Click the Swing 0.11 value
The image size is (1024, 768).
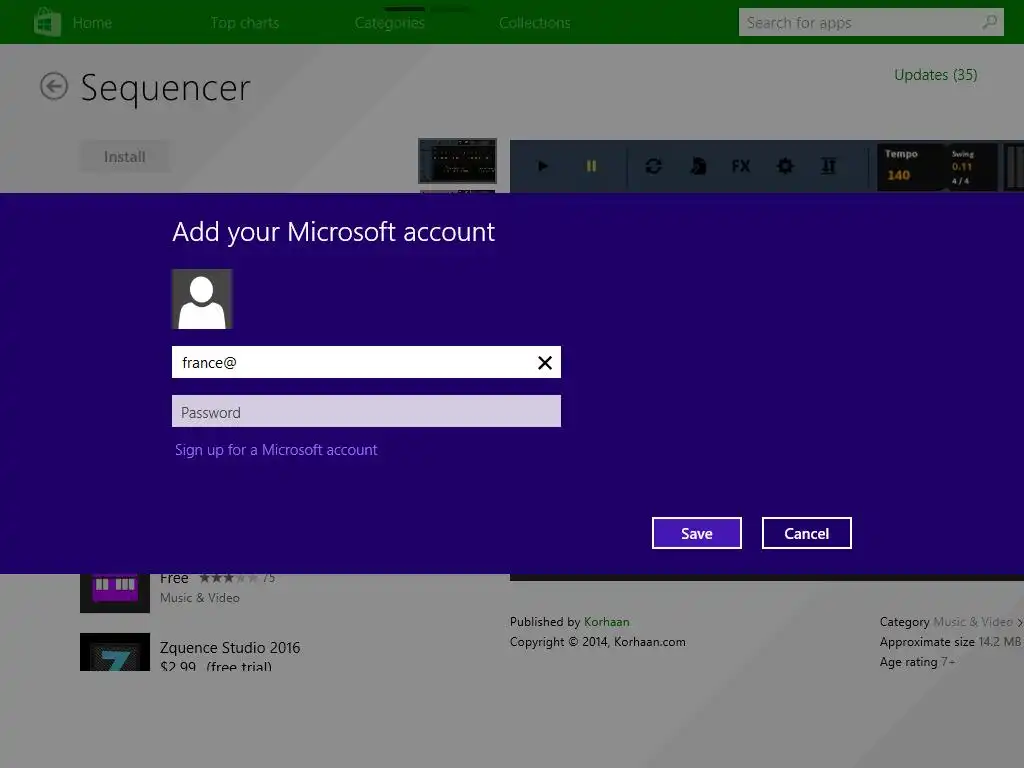(x=962, y=167)
